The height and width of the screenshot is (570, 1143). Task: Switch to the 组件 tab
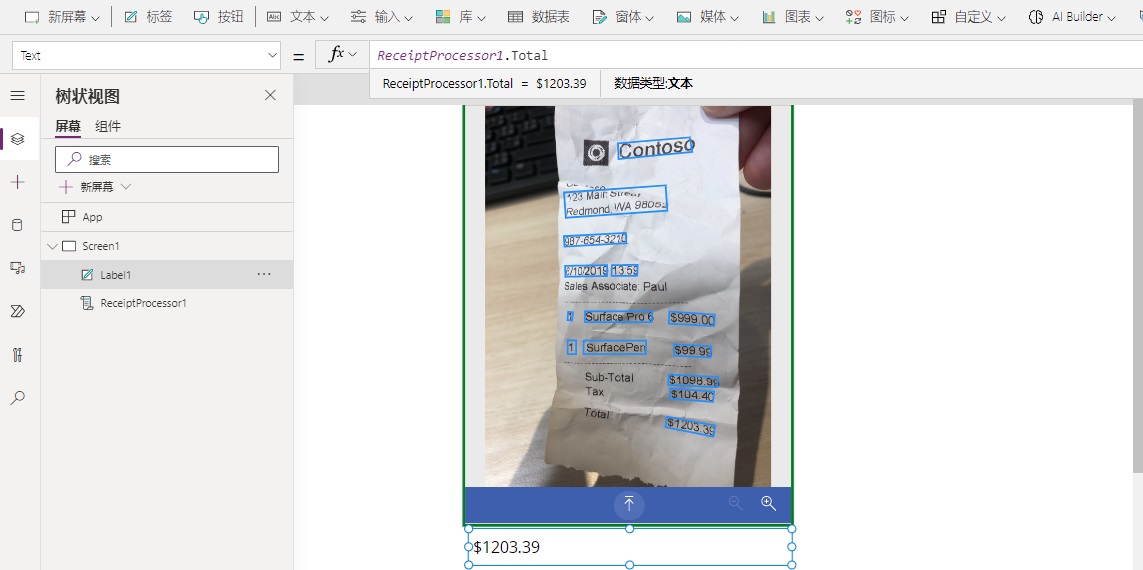(108, 127)
